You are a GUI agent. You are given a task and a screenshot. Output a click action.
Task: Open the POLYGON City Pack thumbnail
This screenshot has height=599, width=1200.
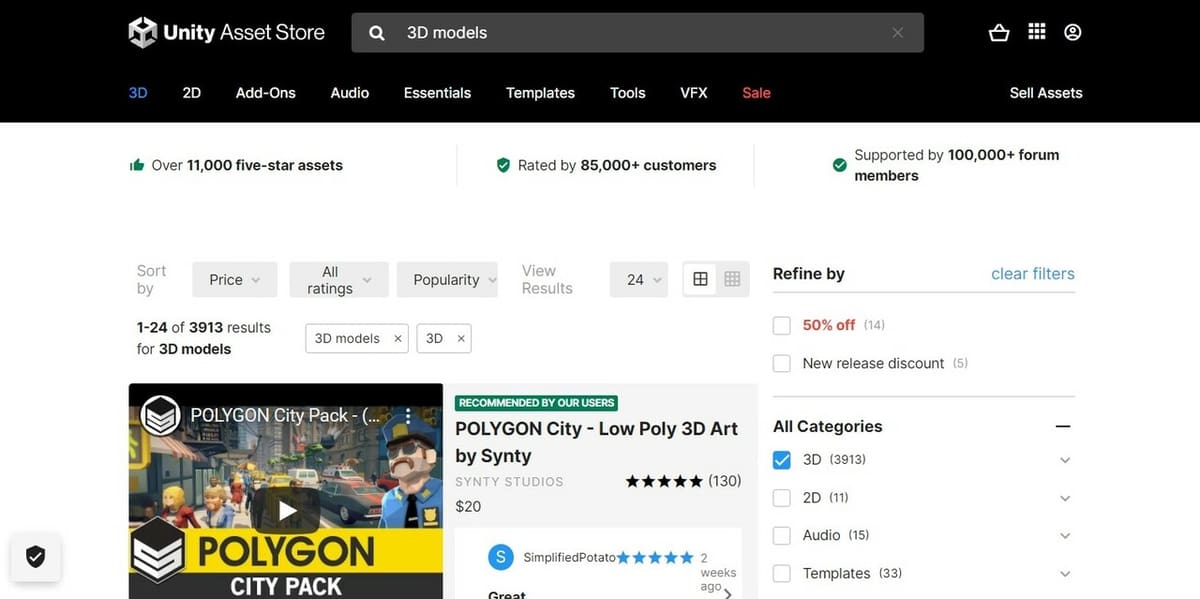click(286, 491)
